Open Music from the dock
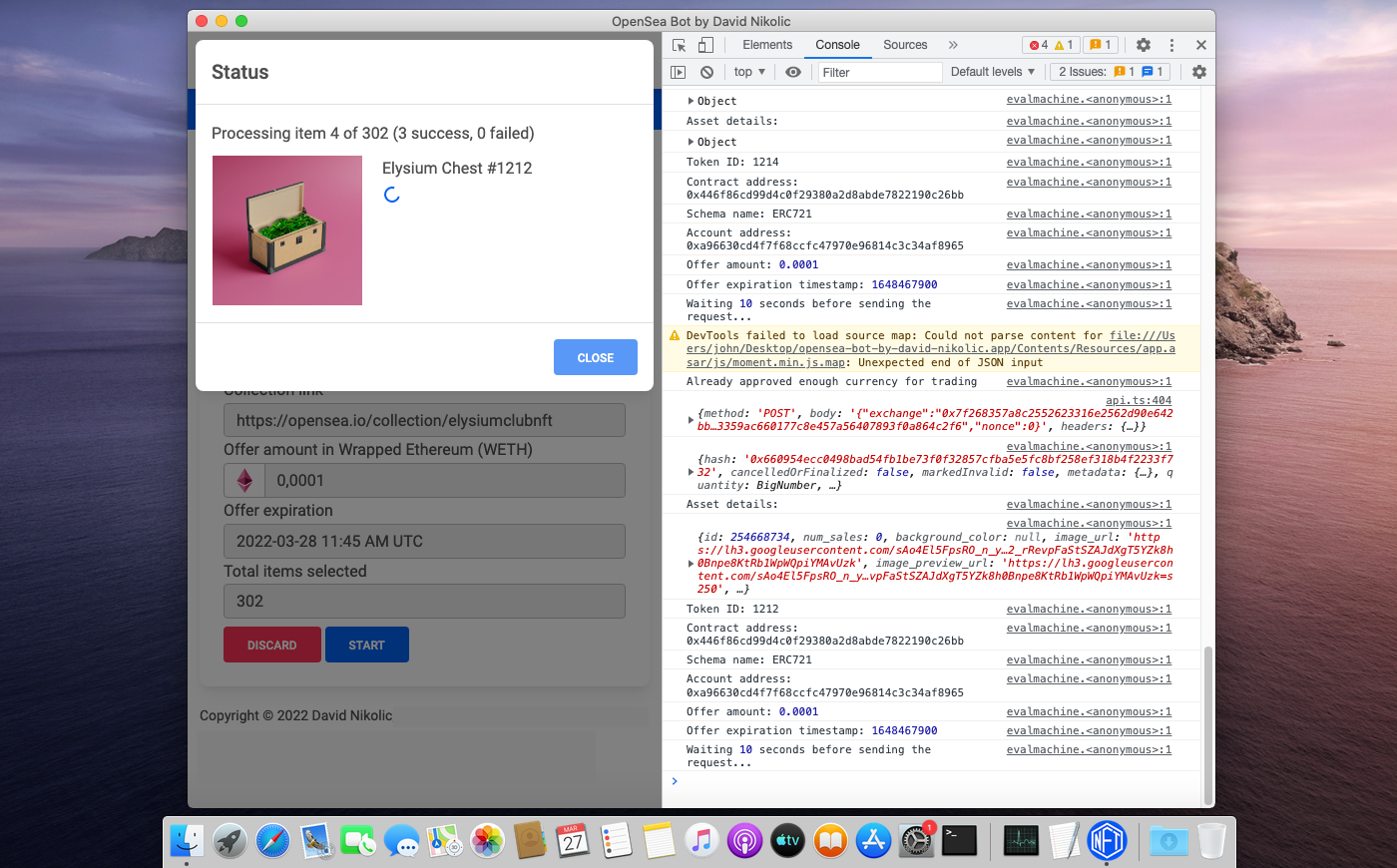The width and height of the screenshot is (1397, 868). (x=701, y=841)
